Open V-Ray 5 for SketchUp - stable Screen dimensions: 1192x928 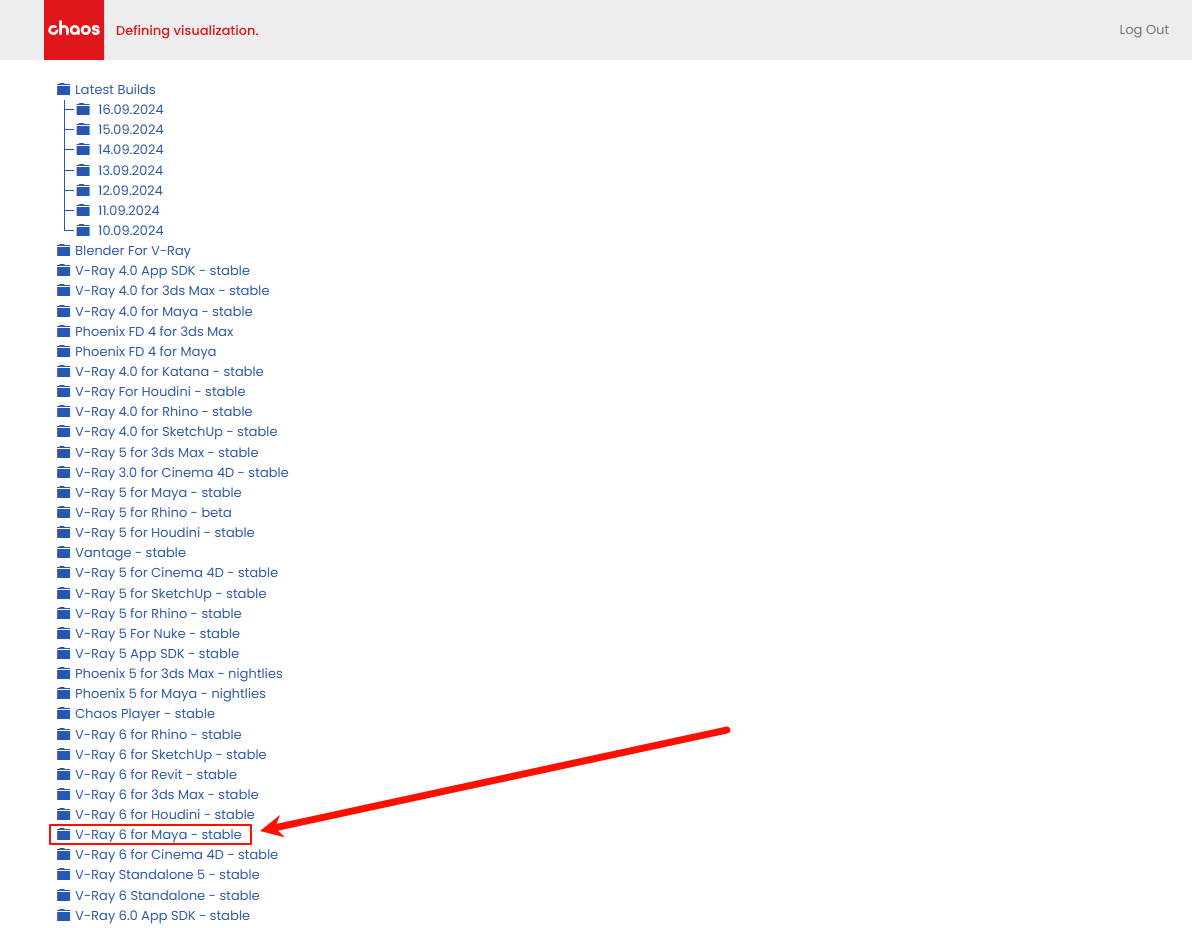tap(170, 594)
